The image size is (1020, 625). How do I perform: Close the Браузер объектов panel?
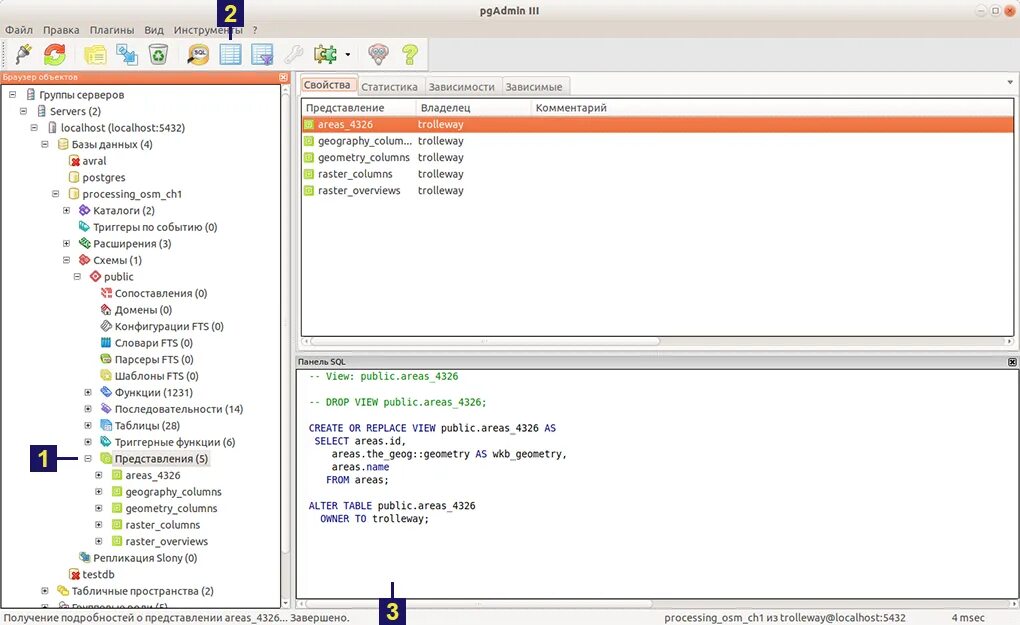(x=283, y=77)
